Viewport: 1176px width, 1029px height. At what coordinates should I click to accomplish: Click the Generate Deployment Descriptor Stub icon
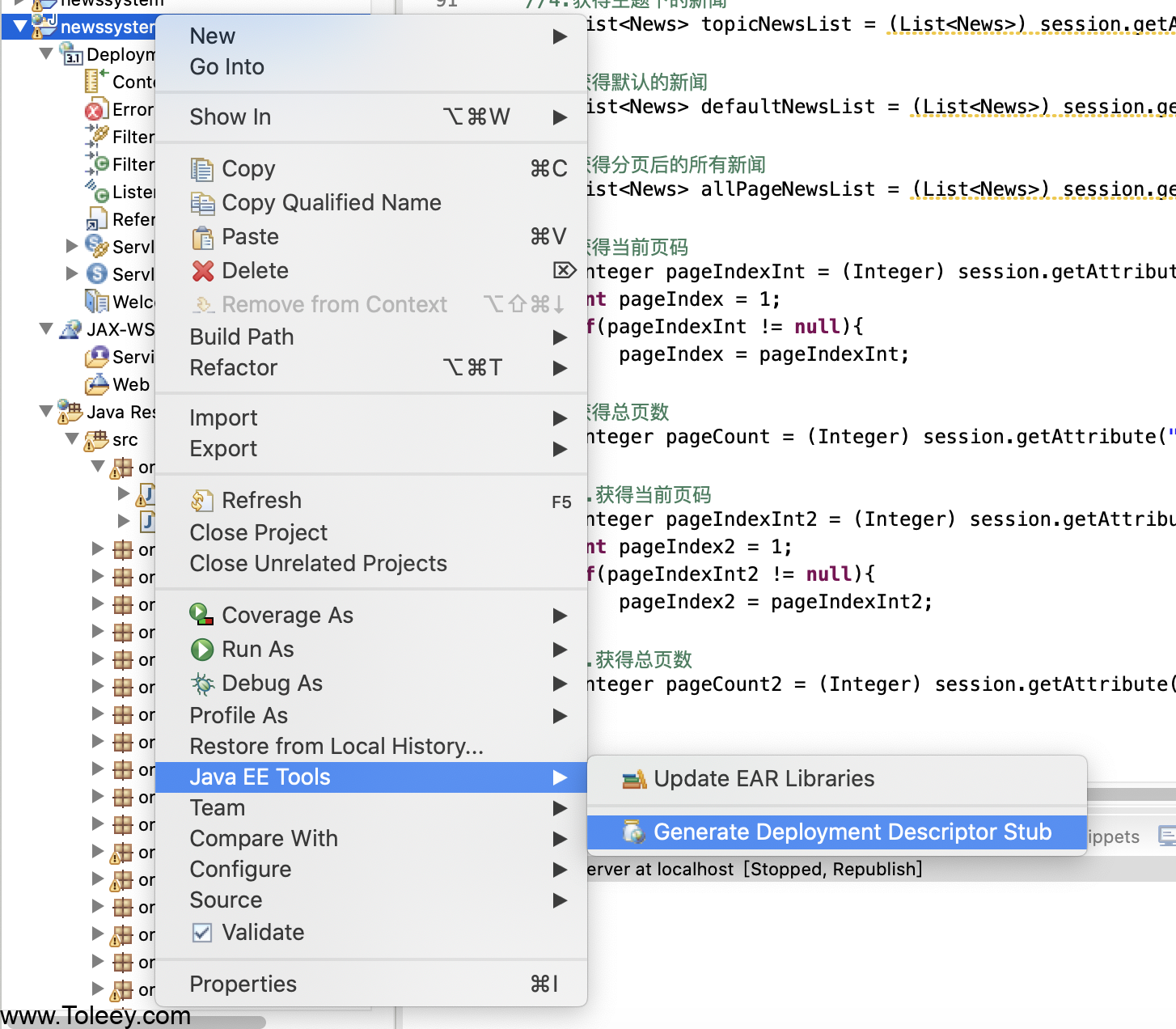634,832
